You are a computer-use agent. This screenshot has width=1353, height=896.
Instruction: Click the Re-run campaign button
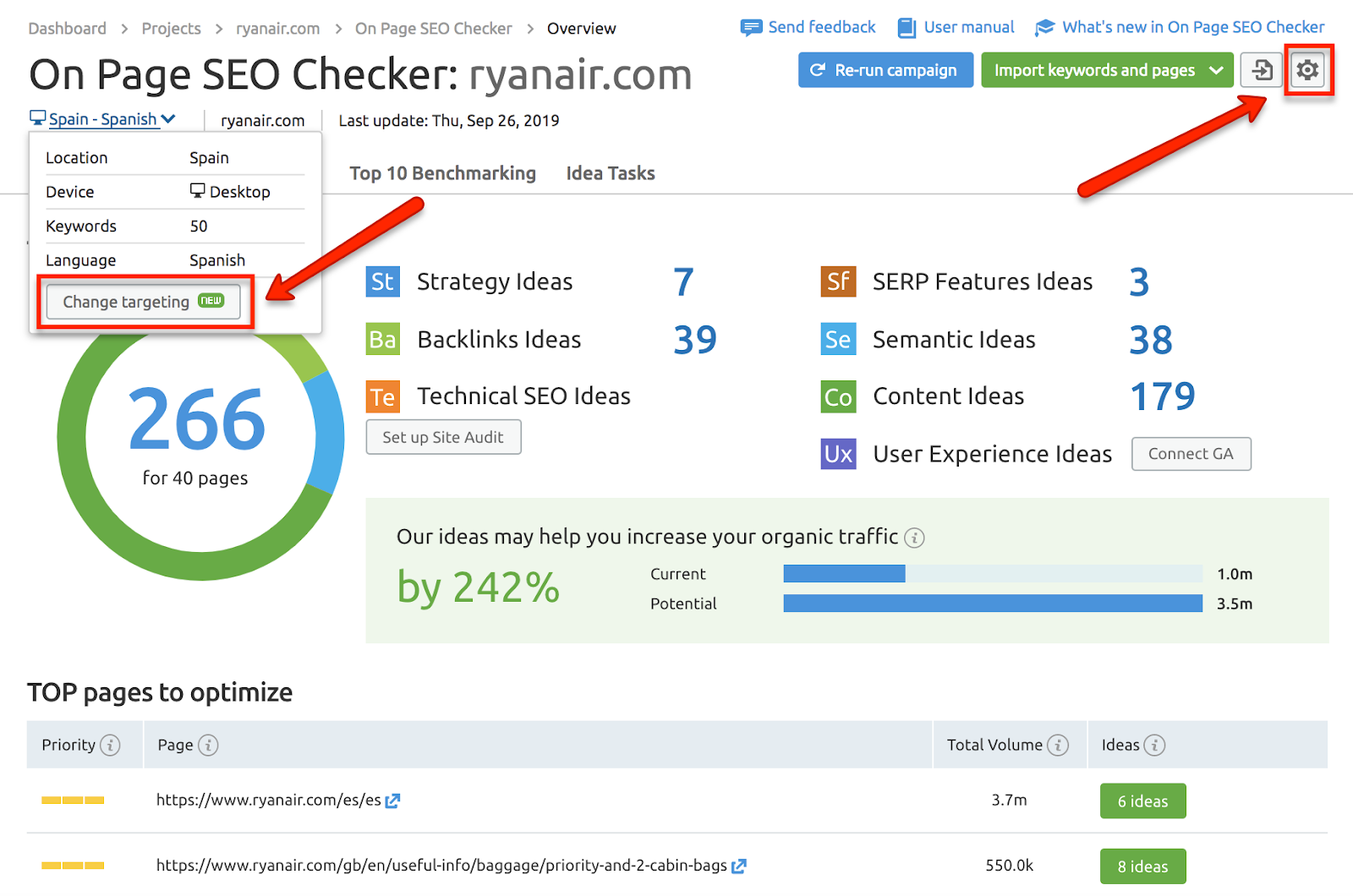tap(885, 70)
